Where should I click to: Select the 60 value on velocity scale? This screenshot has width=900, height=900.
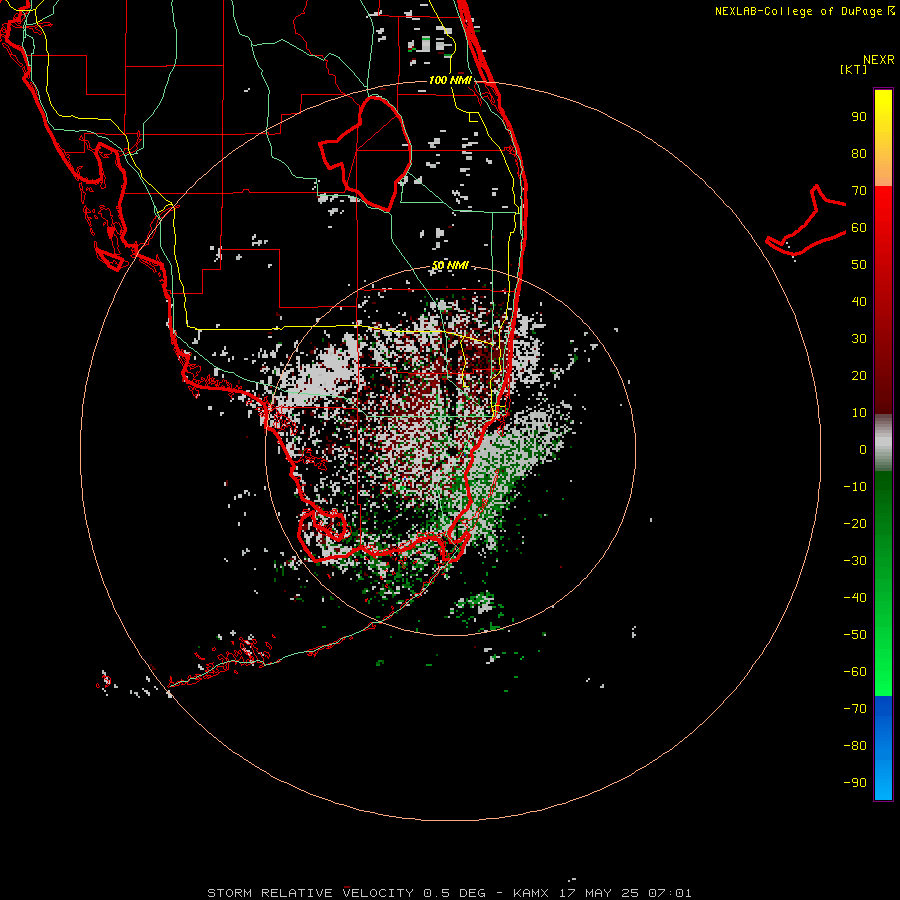coord(859,228)
